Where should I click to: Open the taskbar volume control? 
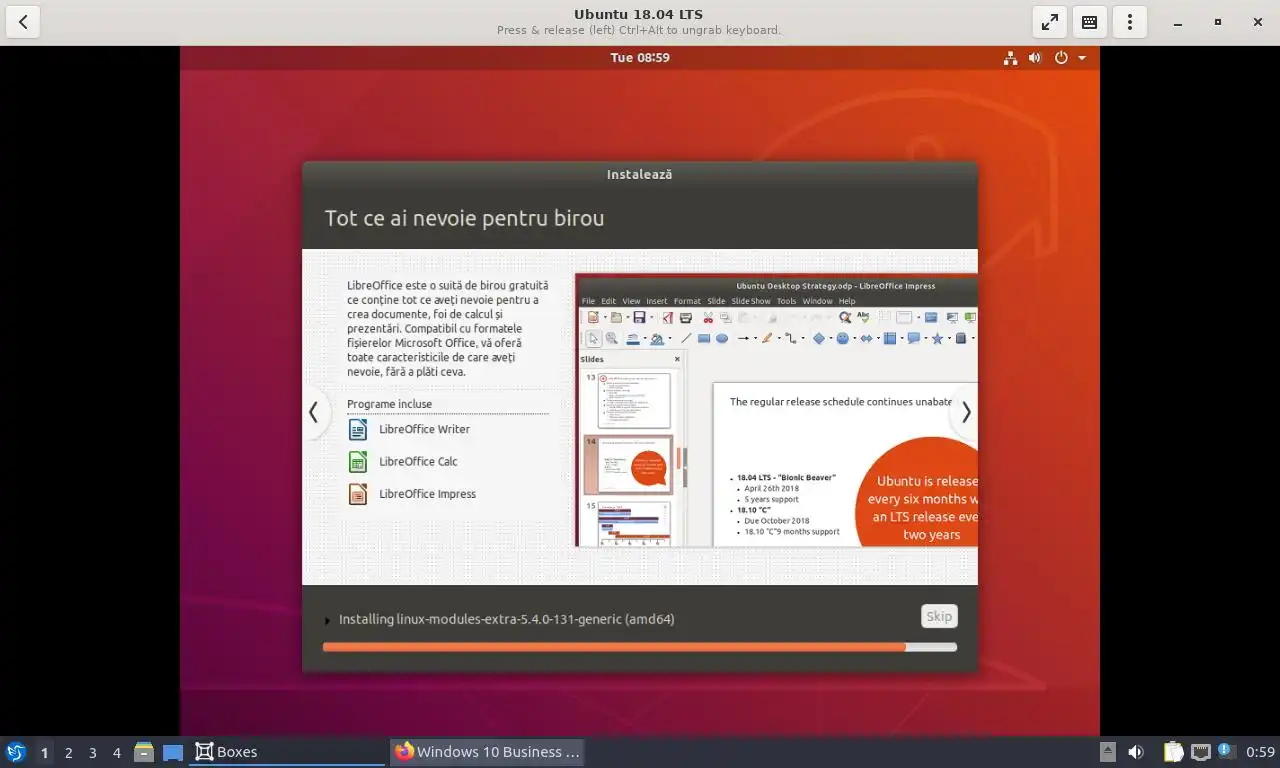point(1136,752)
